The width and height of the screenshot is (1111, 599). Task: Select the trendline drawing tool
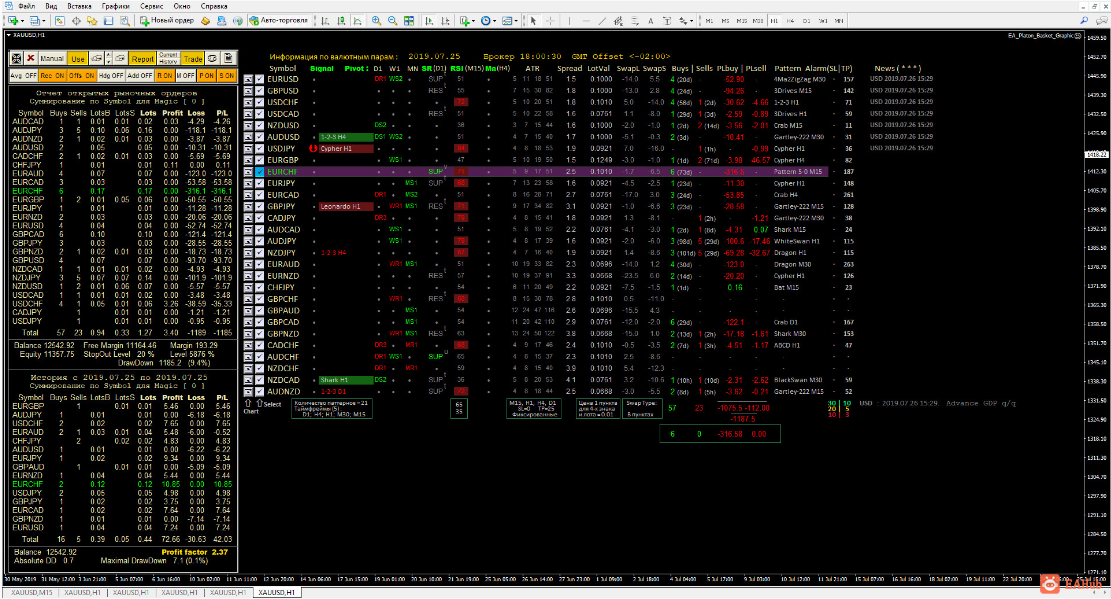tap(602, 21)
